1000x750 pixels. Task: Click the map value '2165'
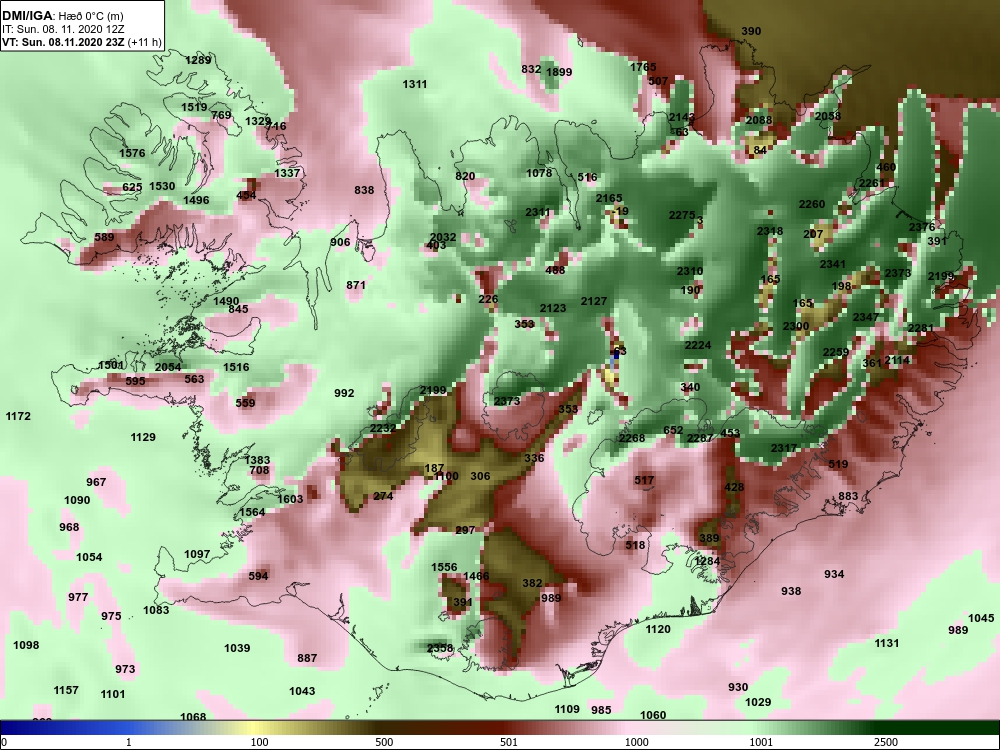[x=609, y=198]
